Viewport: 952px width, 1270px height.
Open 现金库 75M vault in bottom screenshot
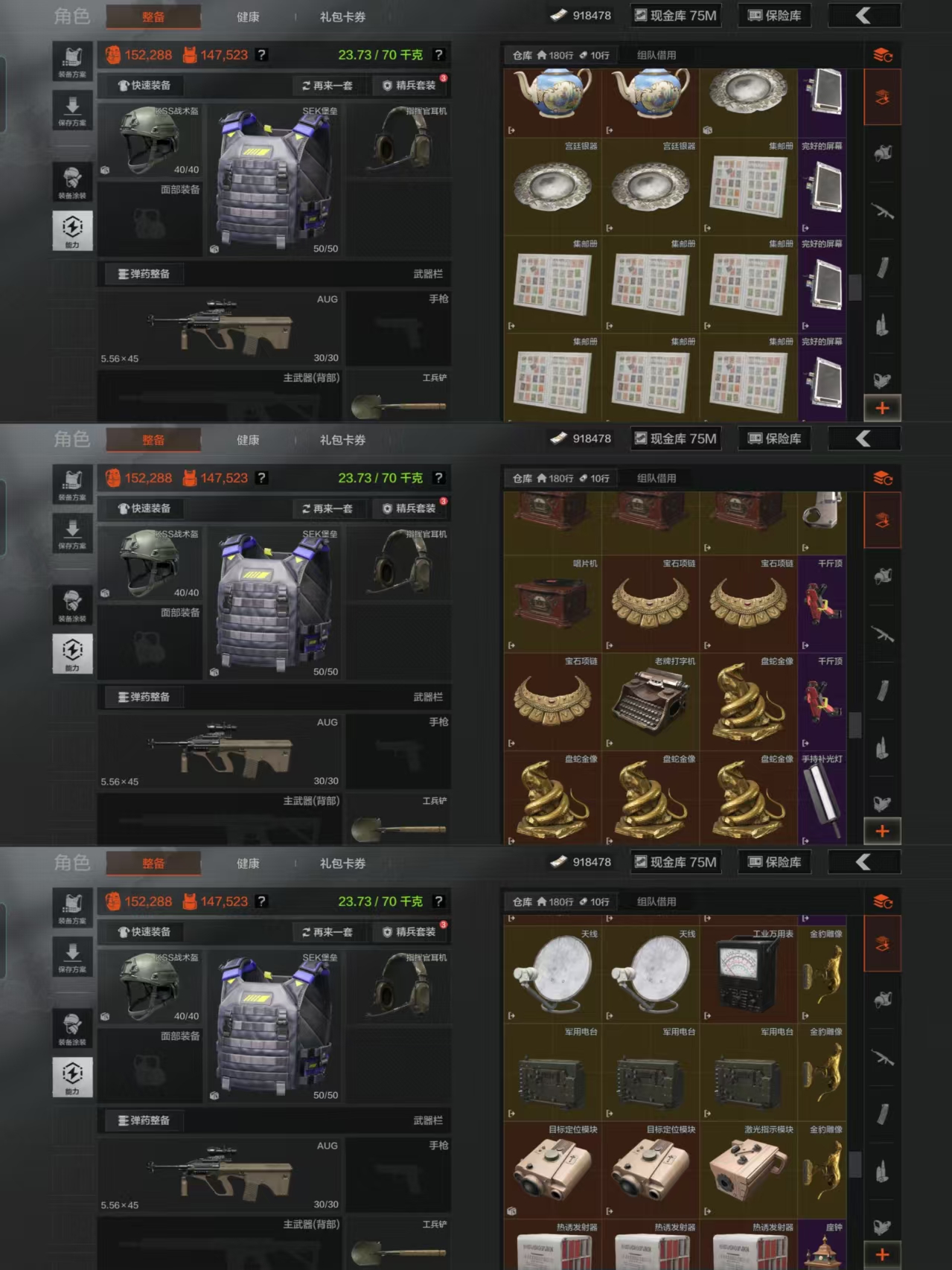676,862
